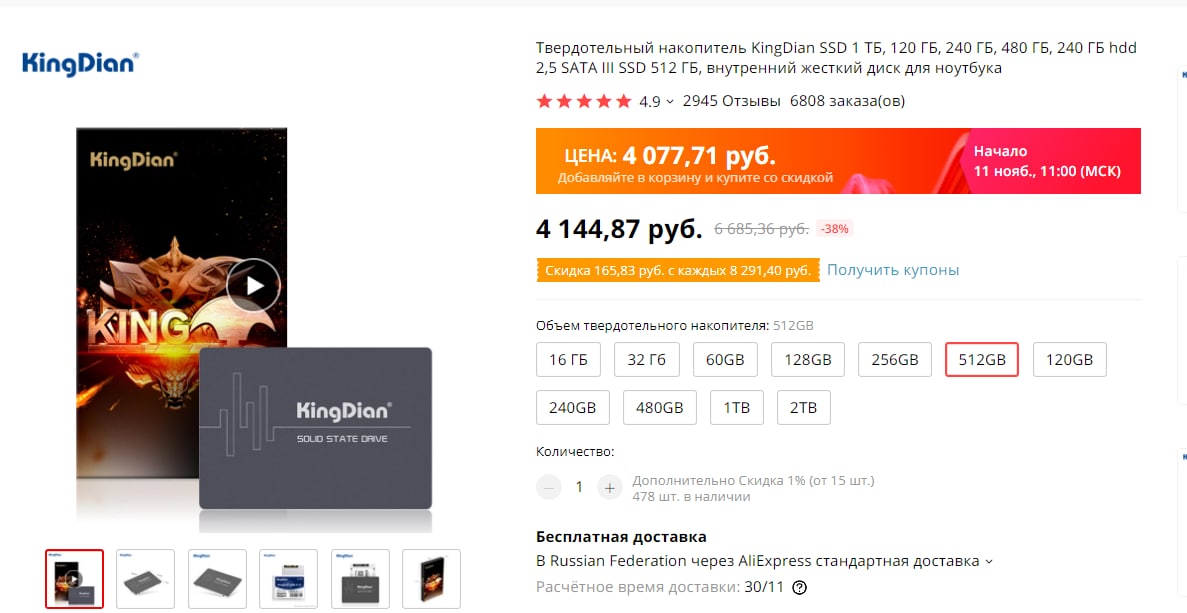Open the KingDian store logo

tap(80, 64)
